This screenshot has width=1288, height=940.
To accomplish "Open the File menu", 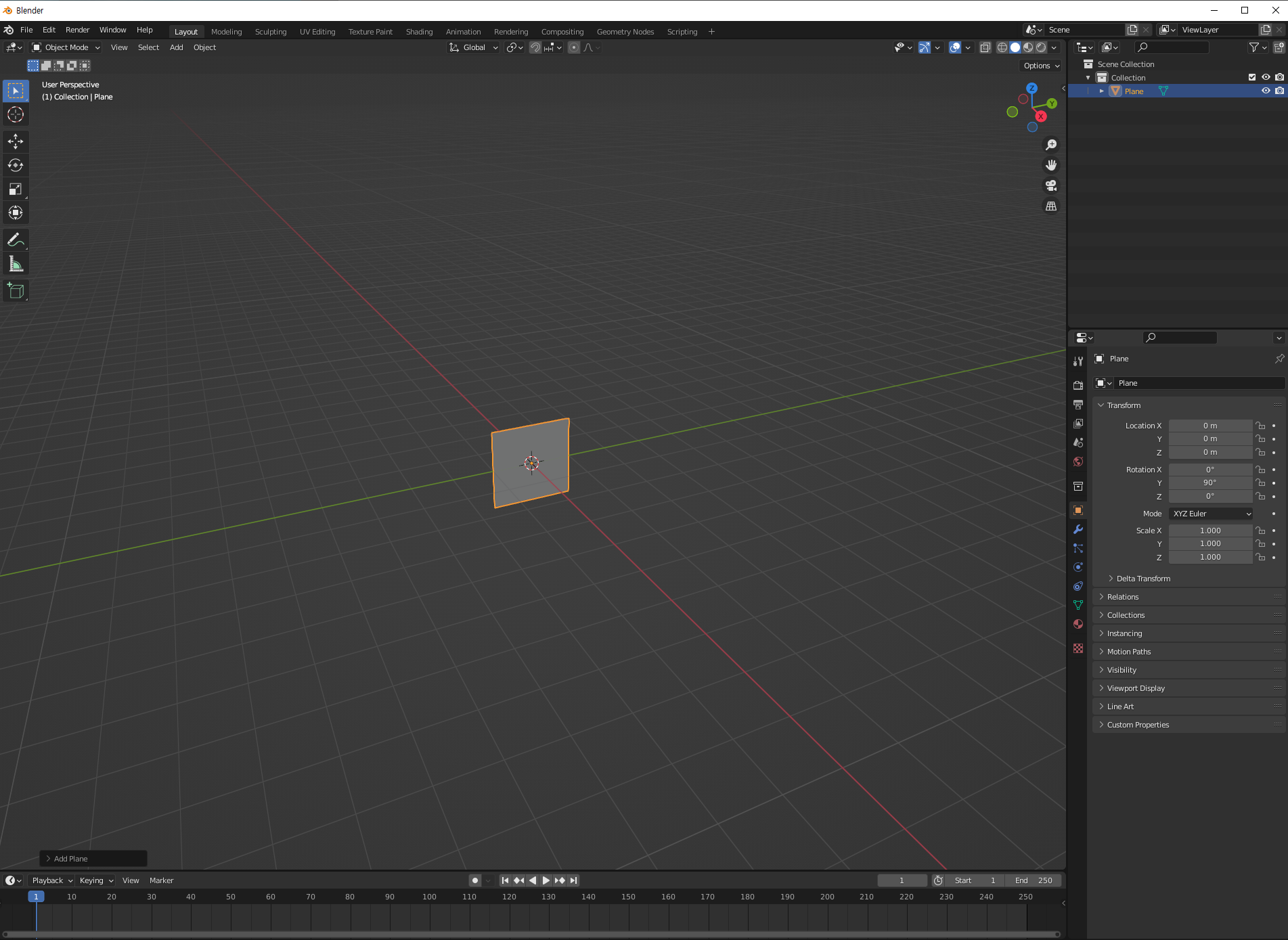I will 26,30.
